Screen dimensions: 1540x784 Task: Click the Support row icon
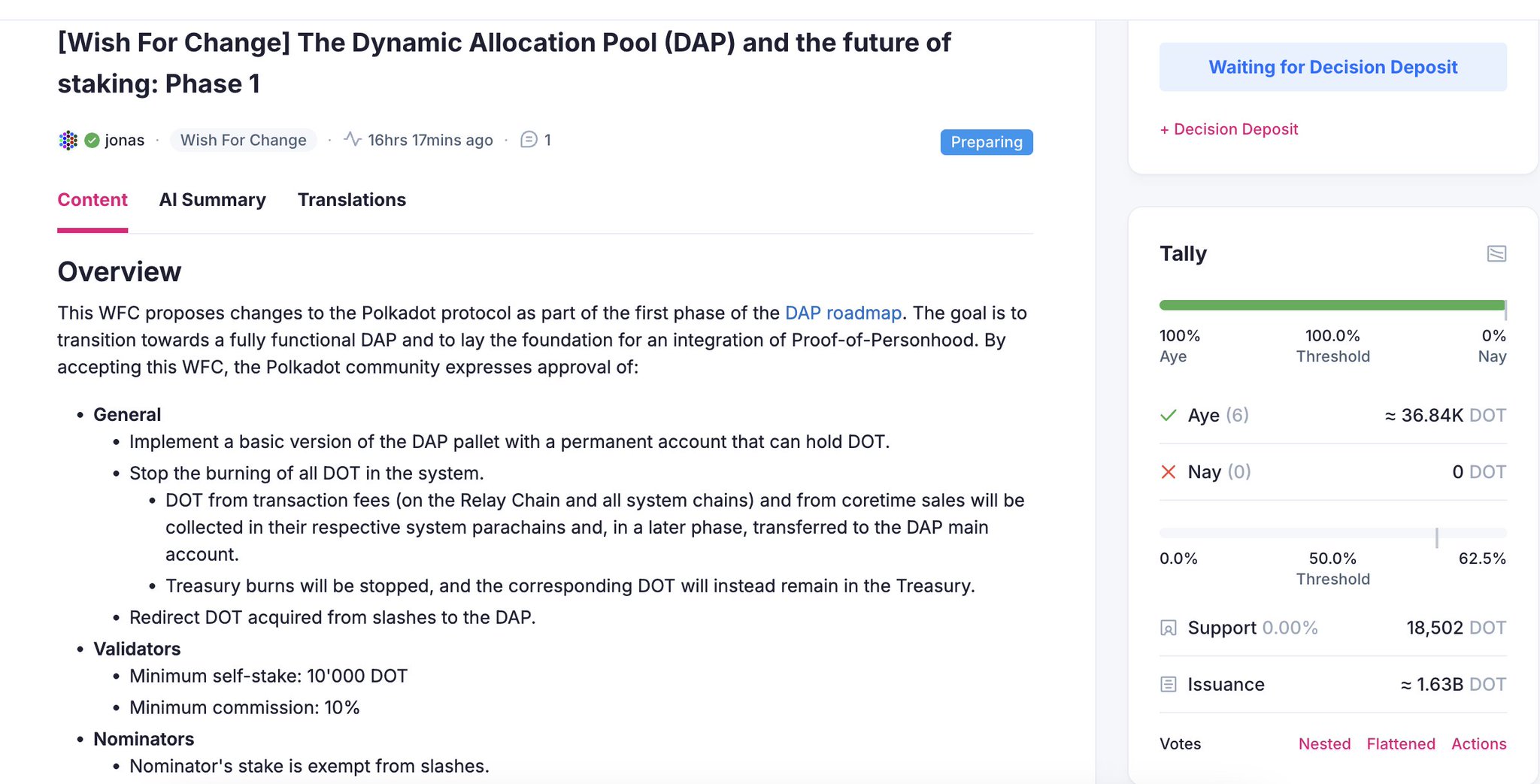click(x=1169, y=628)
